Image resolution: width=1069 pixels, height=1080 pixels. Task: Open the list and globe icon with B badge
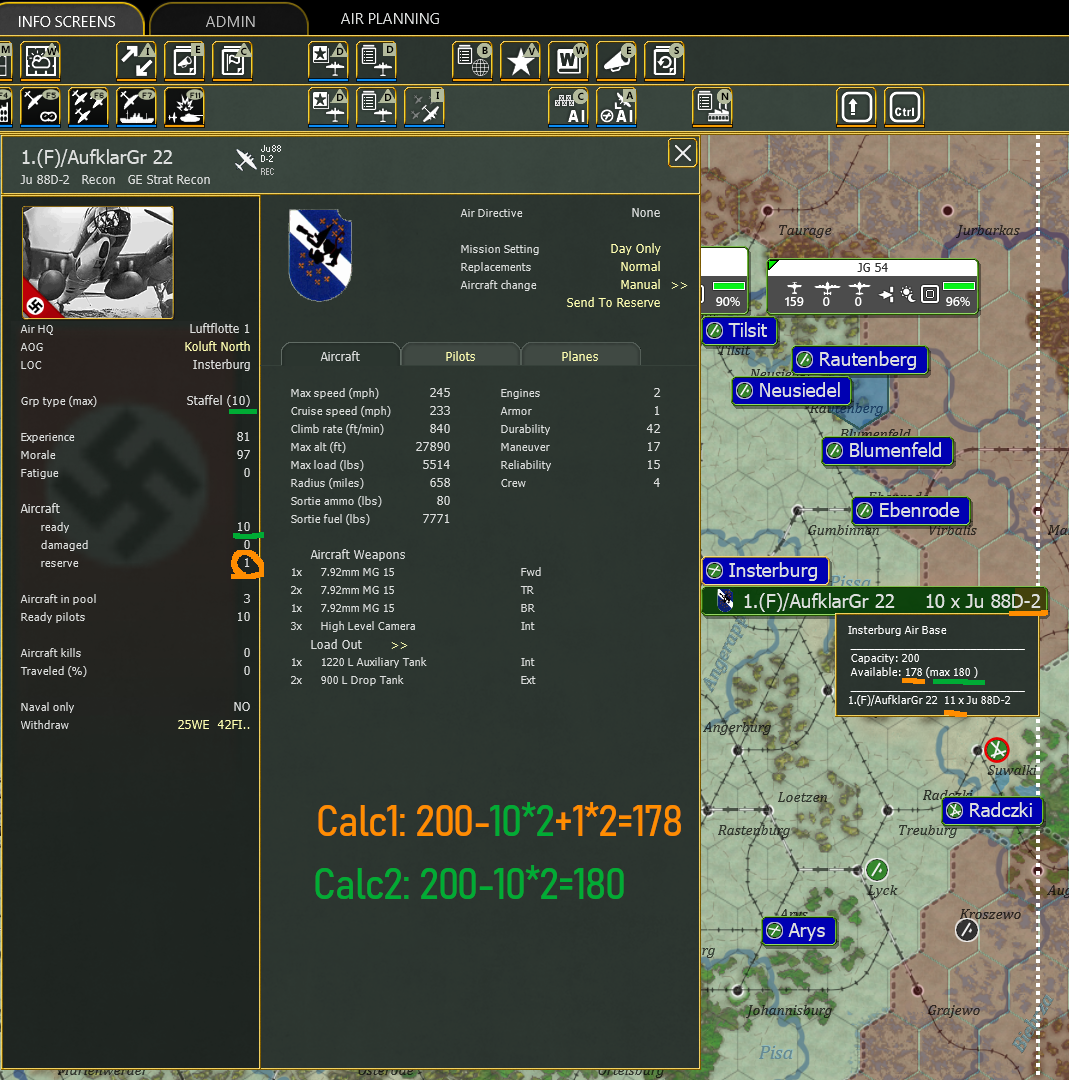(x=473, y=61)
